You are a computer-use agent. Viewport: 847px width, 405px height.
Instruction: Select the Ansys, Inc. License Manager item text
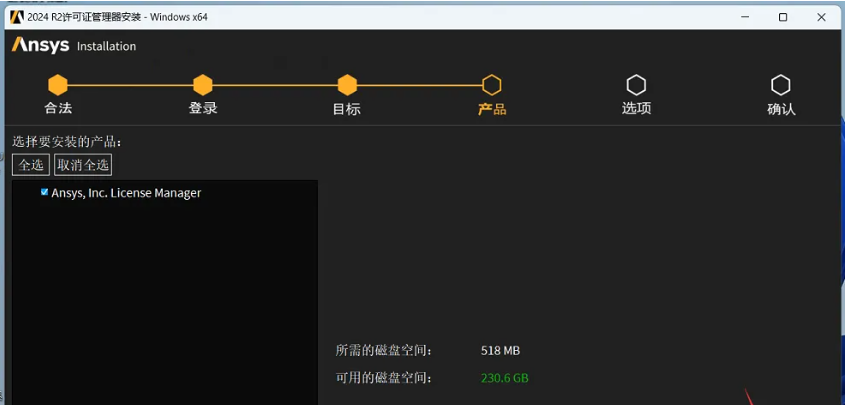pyautogui.click(x=126, y=193)
